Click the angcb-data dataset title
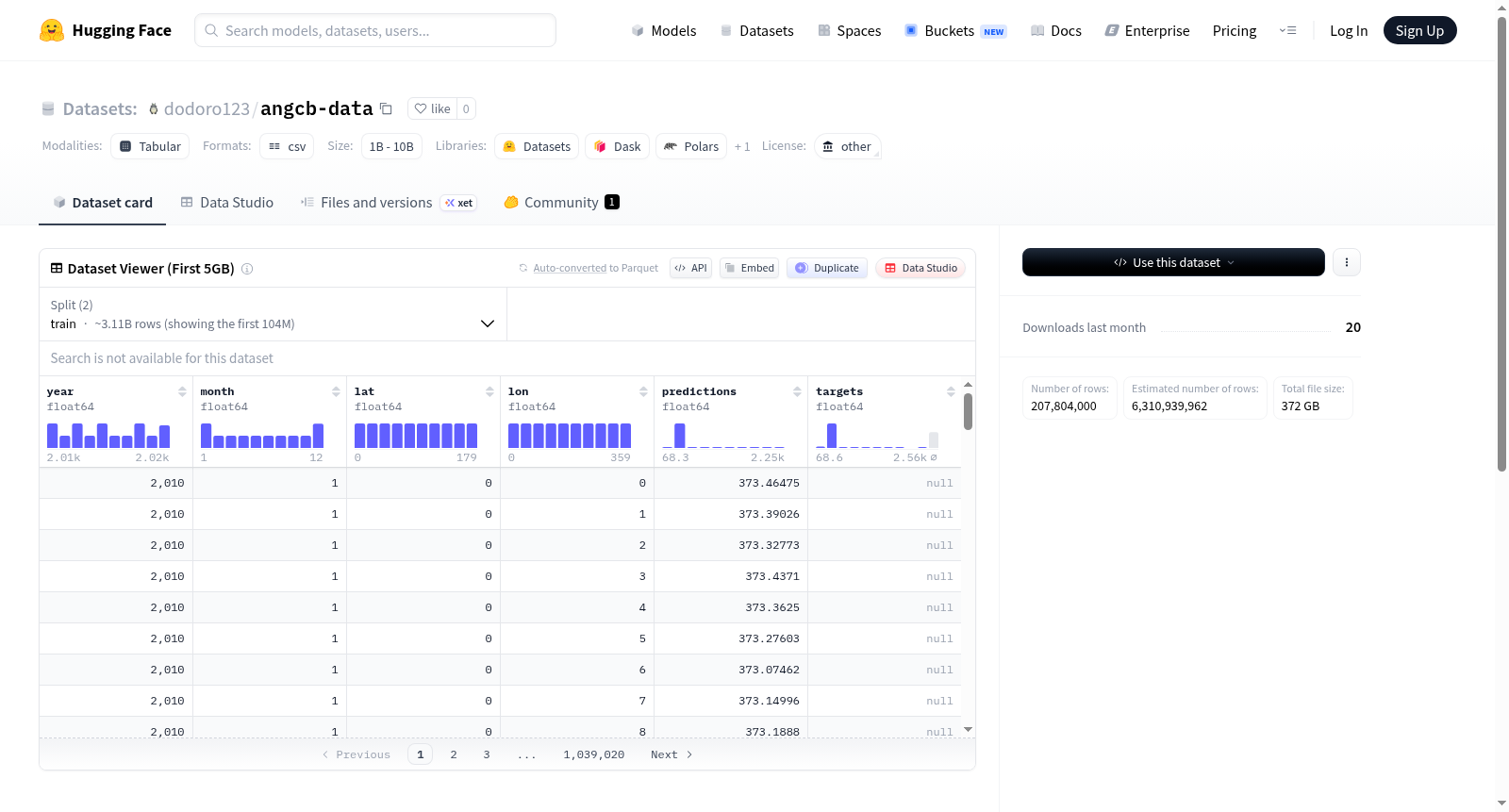This screenshot has height=812, width=1509. coord(317,108)
